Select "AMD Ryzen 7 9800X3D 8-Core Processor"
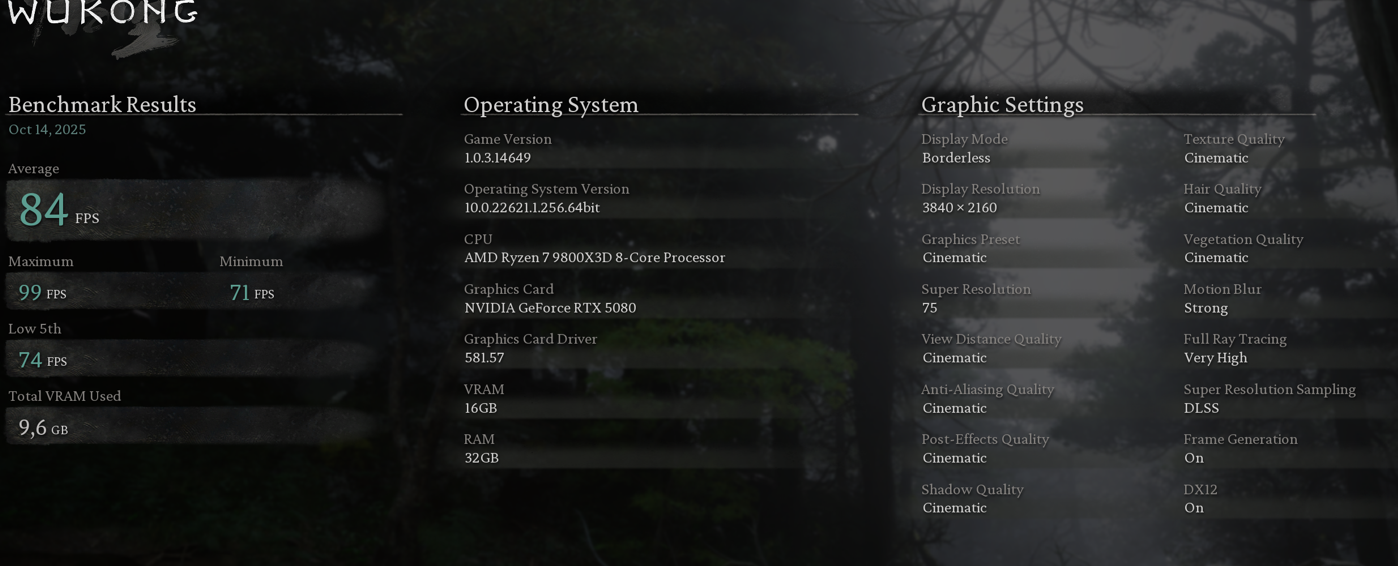The width and height of the screenshot is (1398, 566). [x=595, y=258]
